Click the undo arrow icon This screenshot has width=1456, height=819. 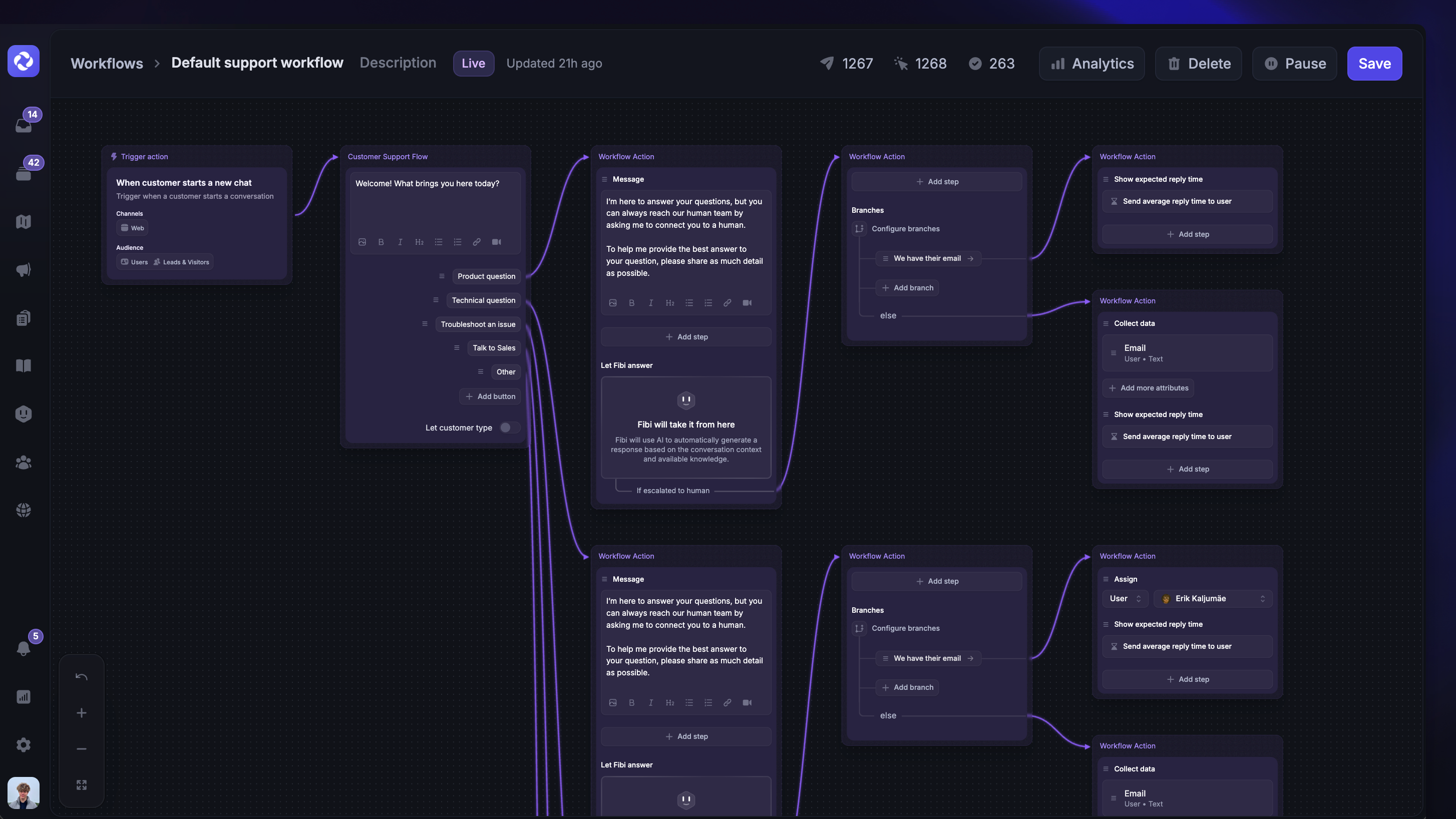coord(82,676)
